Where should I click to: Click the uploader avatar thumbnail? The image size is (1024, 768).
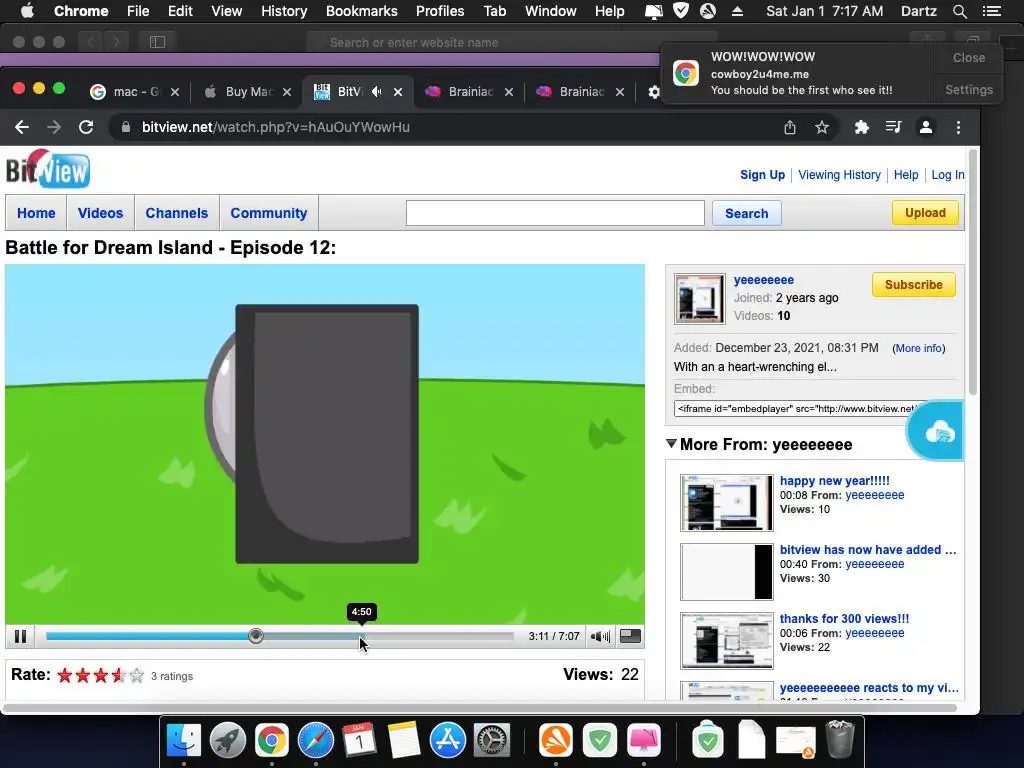[x=699, y=298]
